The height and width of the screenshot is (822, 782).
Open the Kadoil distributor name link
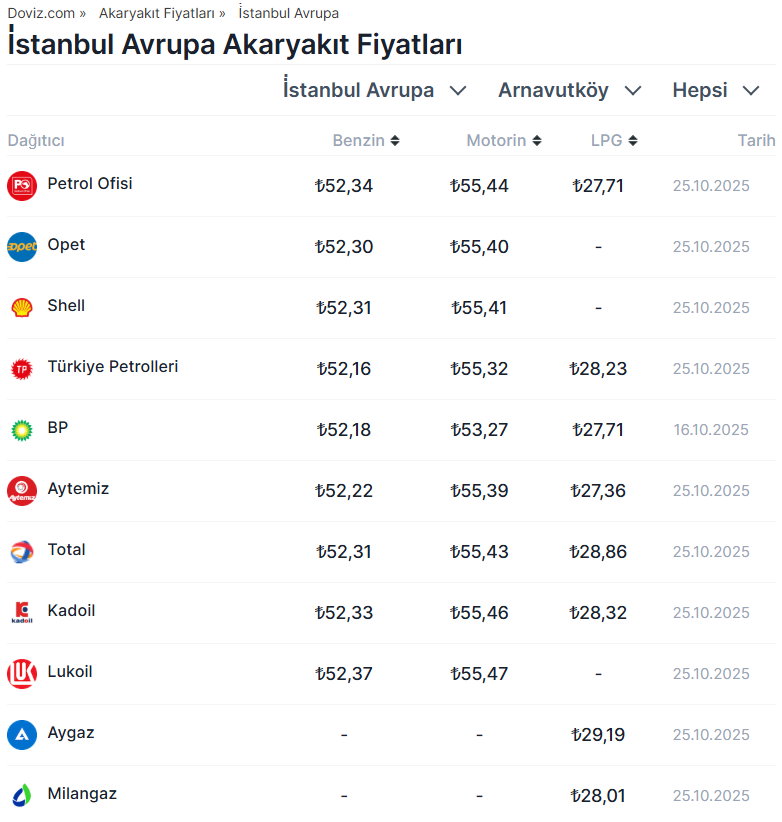point(71,611)
